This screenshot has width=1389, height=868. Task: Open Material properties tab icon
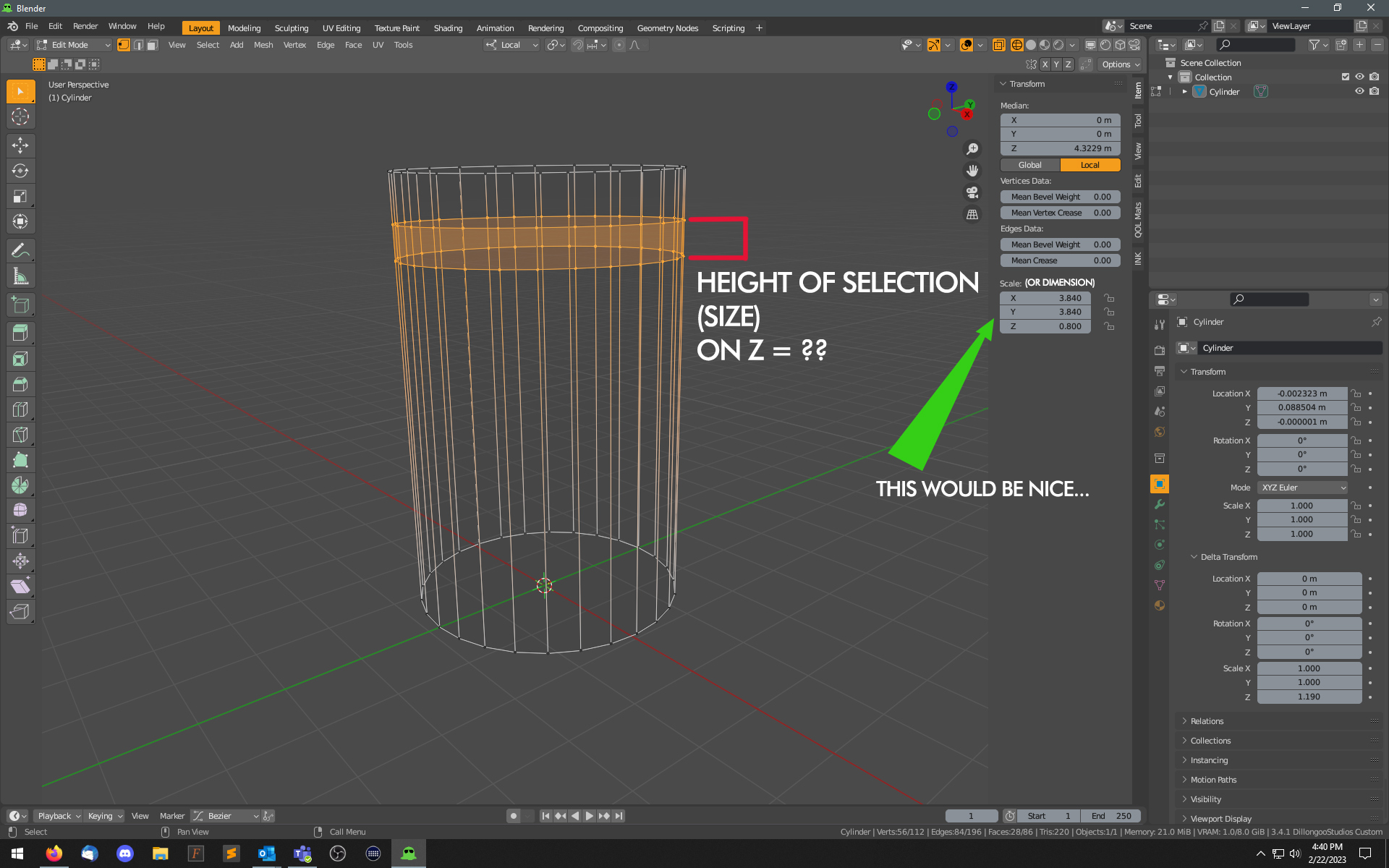click(x=1160, y=605)
